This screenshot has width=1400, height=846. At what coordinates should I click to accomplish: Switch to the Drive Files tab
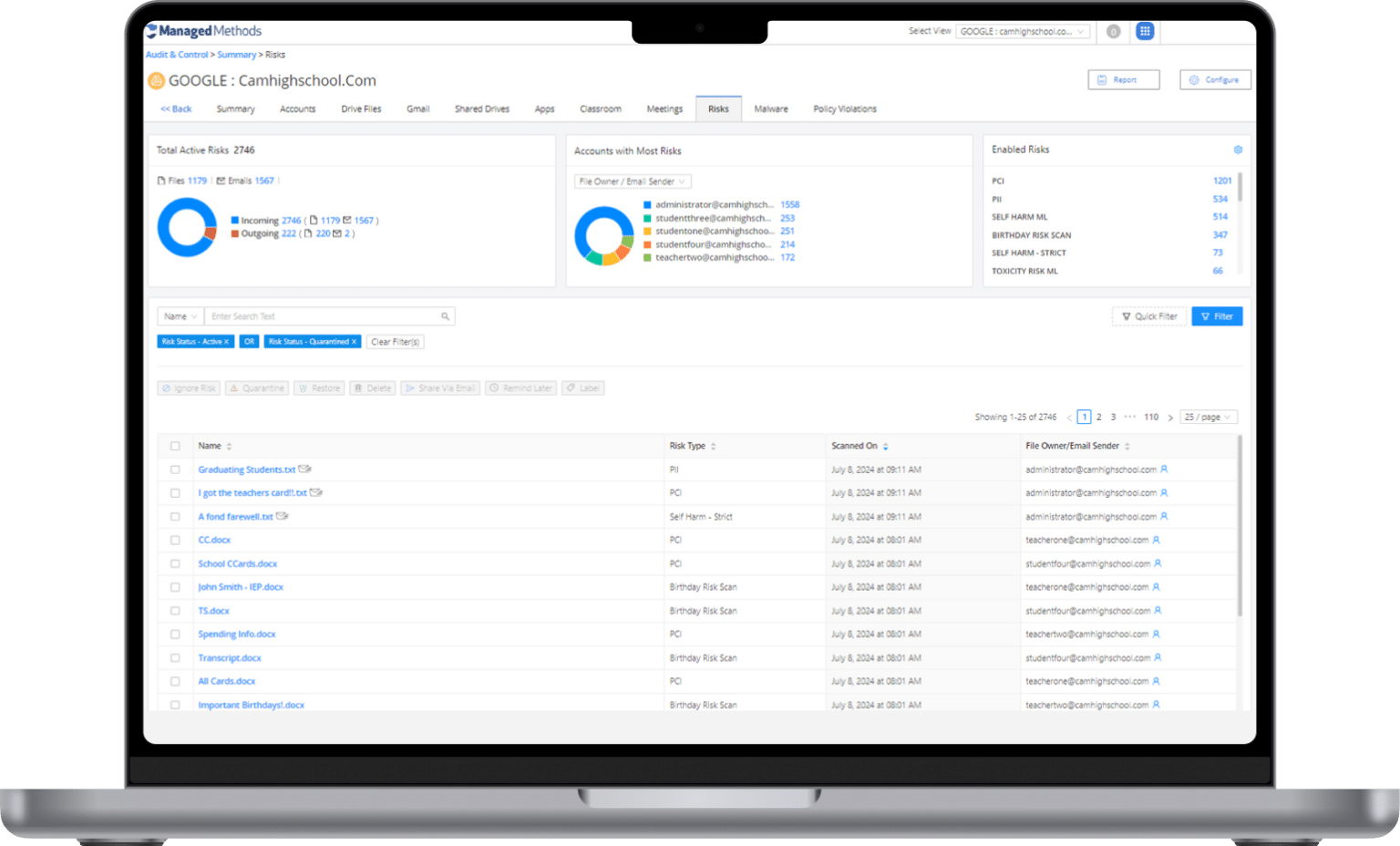point(361,108)
